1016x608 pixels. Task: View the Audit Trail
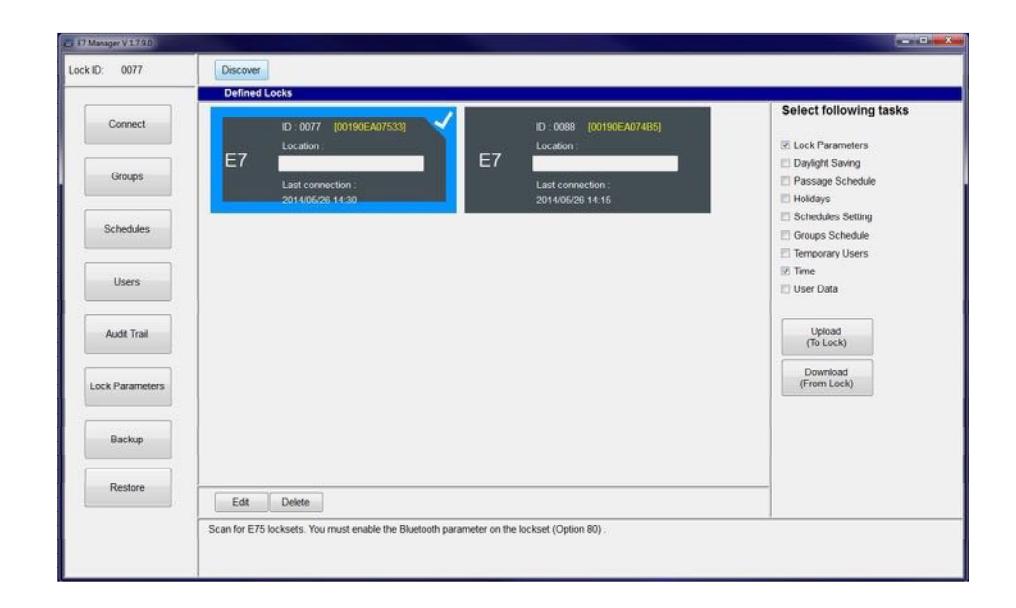click(x=128, y=334)
